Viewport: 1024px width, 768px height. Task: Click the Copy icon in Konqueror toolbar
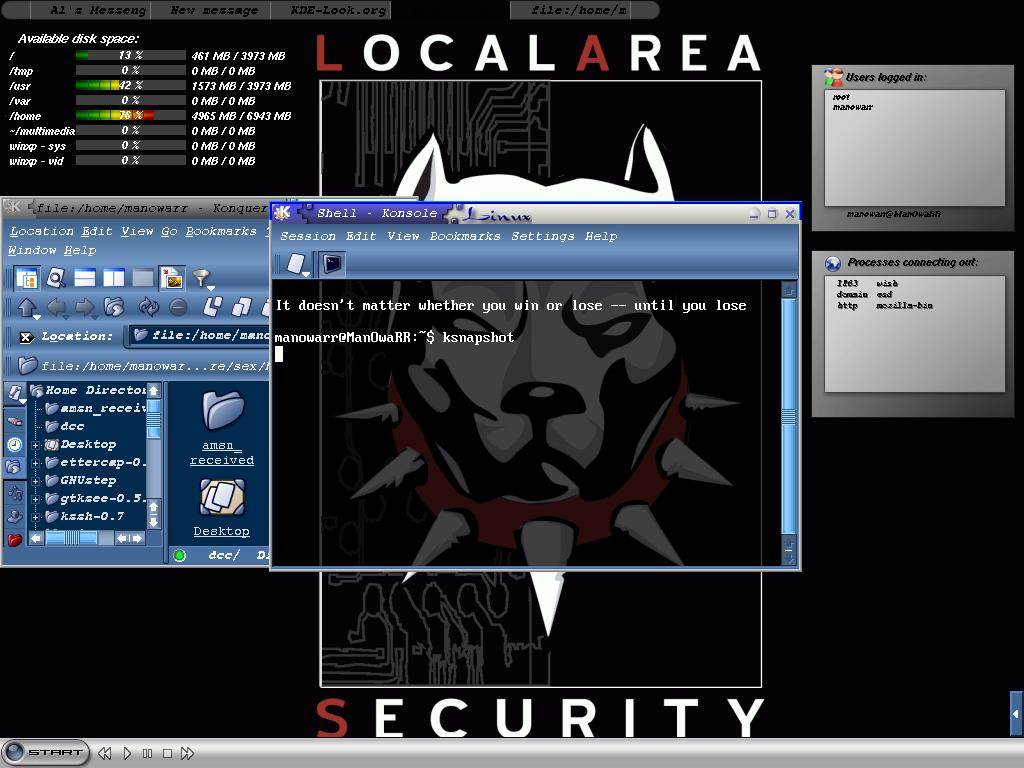point(242,307)
